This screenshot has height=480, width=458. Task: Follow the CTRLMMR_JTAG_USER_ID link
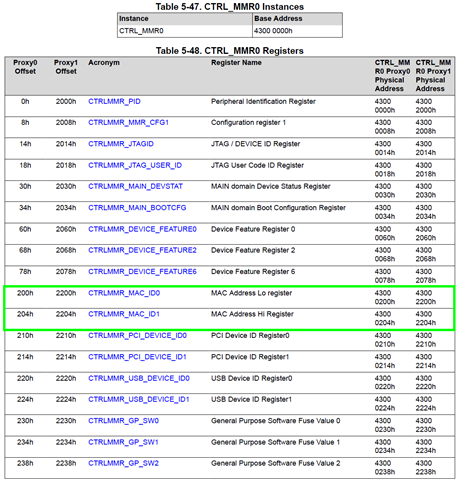tap(135, 165)
